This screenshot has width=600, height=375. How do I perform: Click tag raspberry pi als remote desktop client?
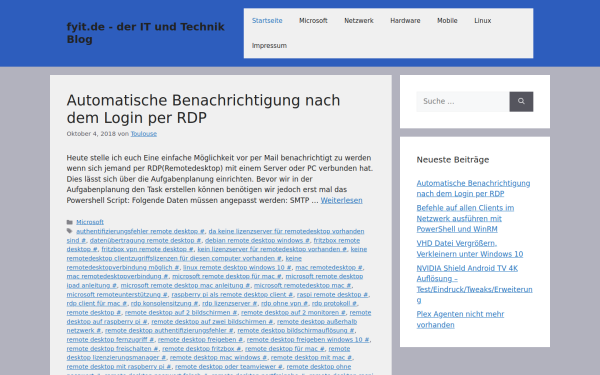click(x=232, y=295)
